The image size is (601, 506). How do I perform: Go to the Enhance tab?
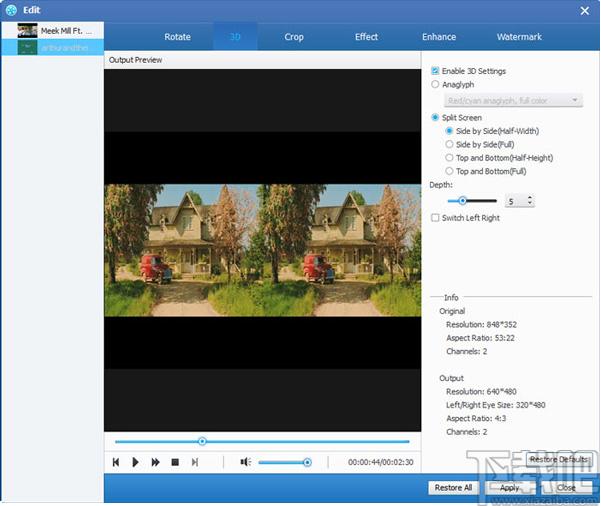[x=439, y=37]
